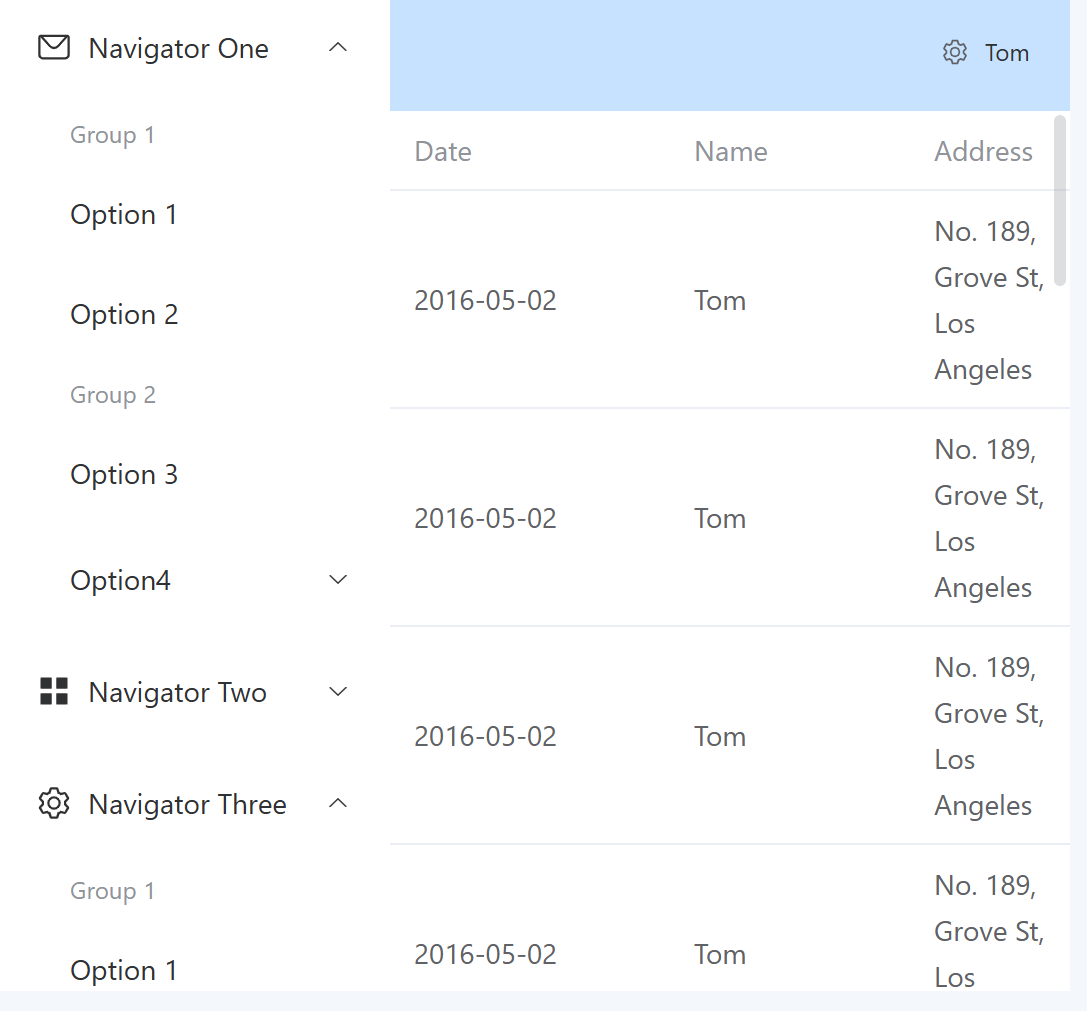Viewport: 1087px width, 1011px height.
Task: Select Option 1 under Navigator One
Action: 124,215
